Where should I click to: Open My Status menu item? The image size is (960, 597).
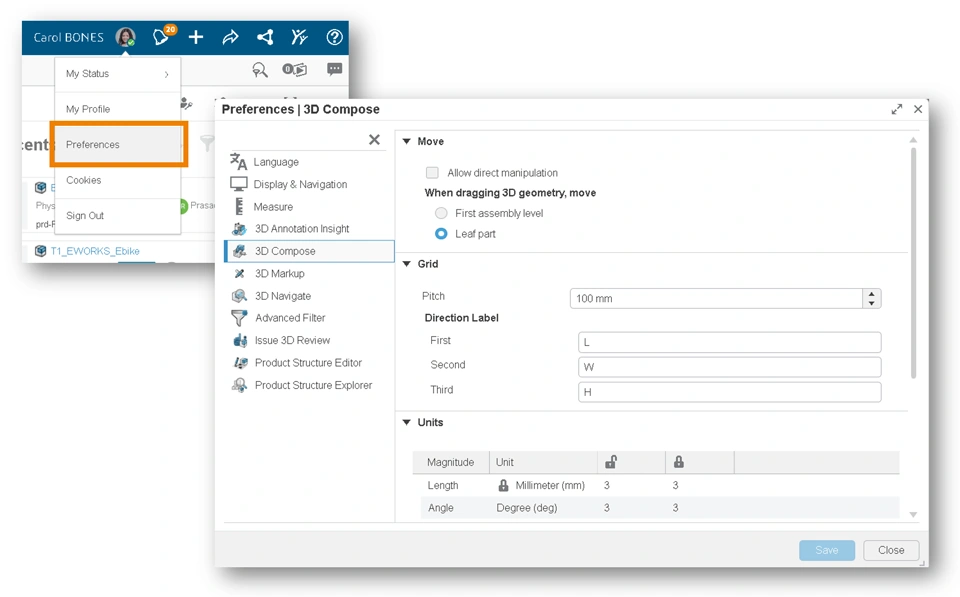pyautogui.click(x=118, y=74)
